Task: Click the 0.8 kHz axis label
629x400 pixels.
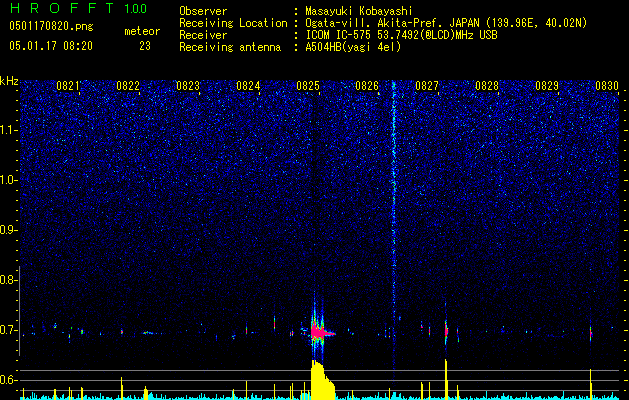Action: pos(8,280)
